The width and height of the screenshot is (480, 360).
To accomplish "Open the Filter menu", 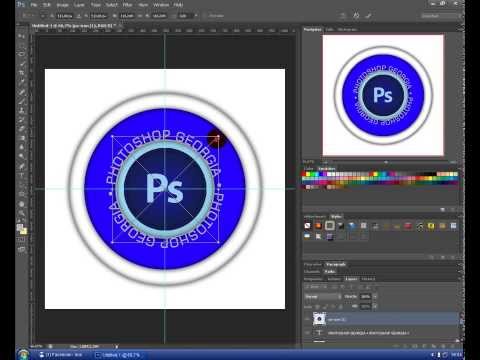I will (x=127, y=5).
